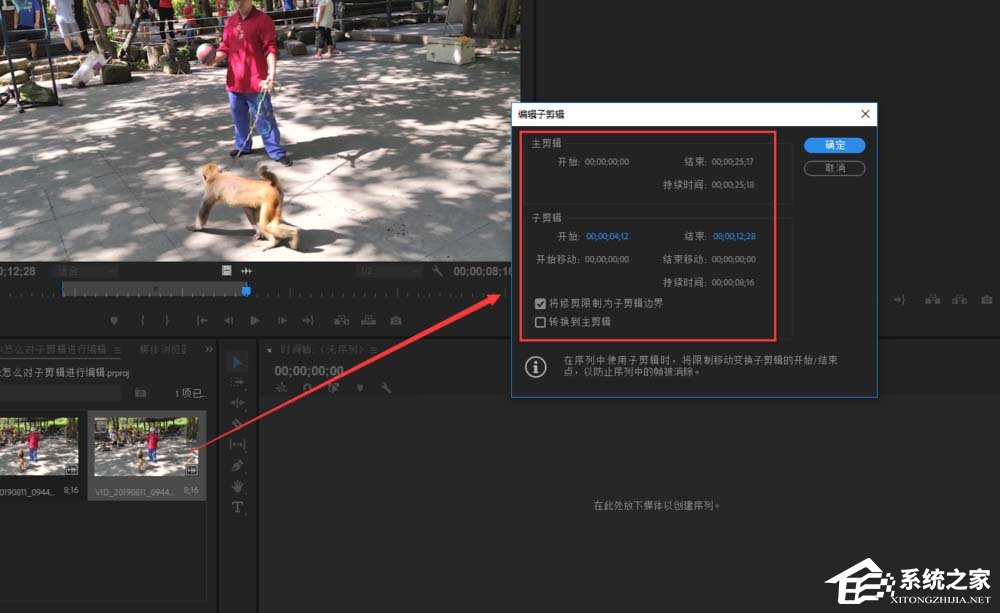Click the Export Frame camera icon

[394, 320]
